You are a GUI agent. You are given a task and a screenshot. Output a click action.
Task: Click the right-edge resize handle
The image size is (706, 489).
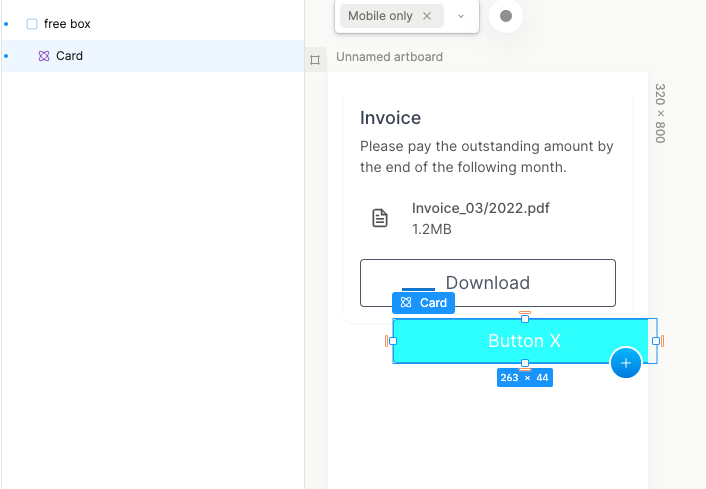(656, 341)
